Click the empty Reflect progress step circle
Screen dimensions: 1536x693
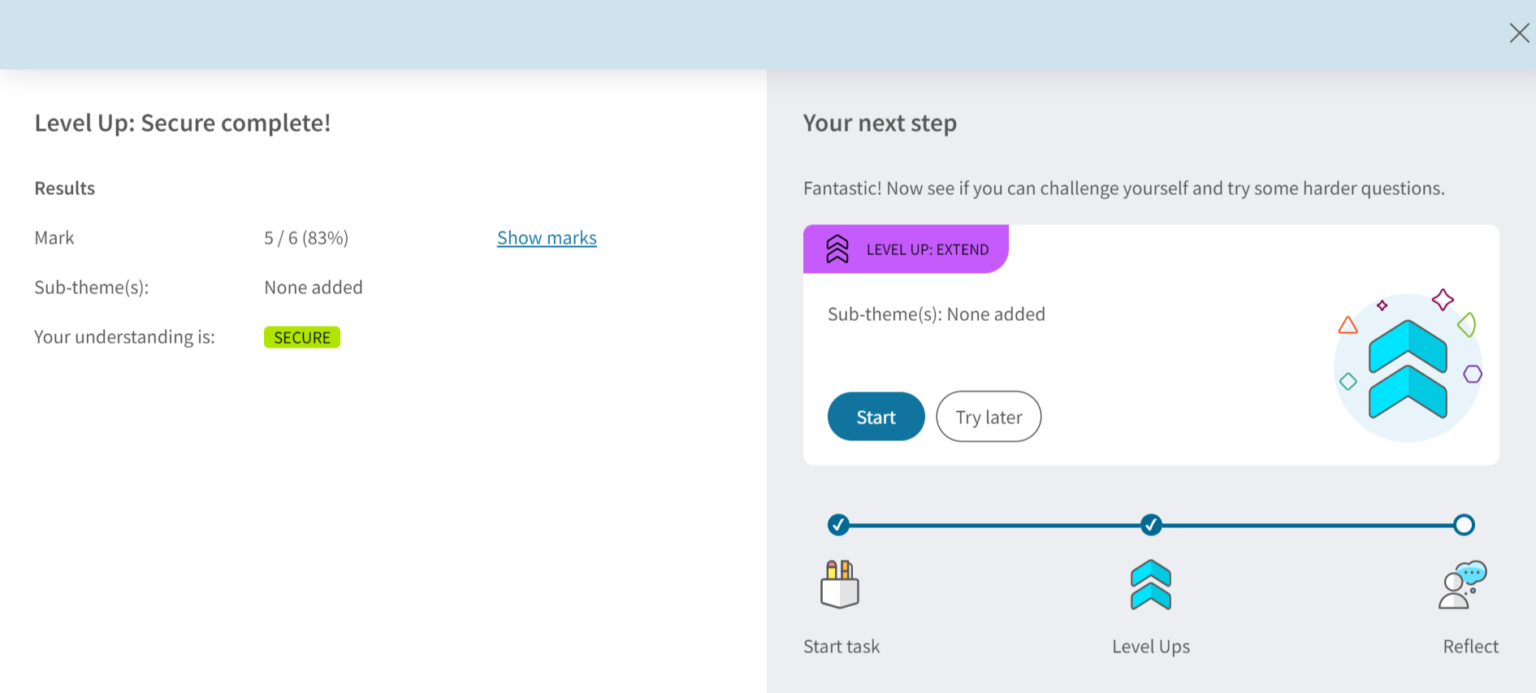1464,524
